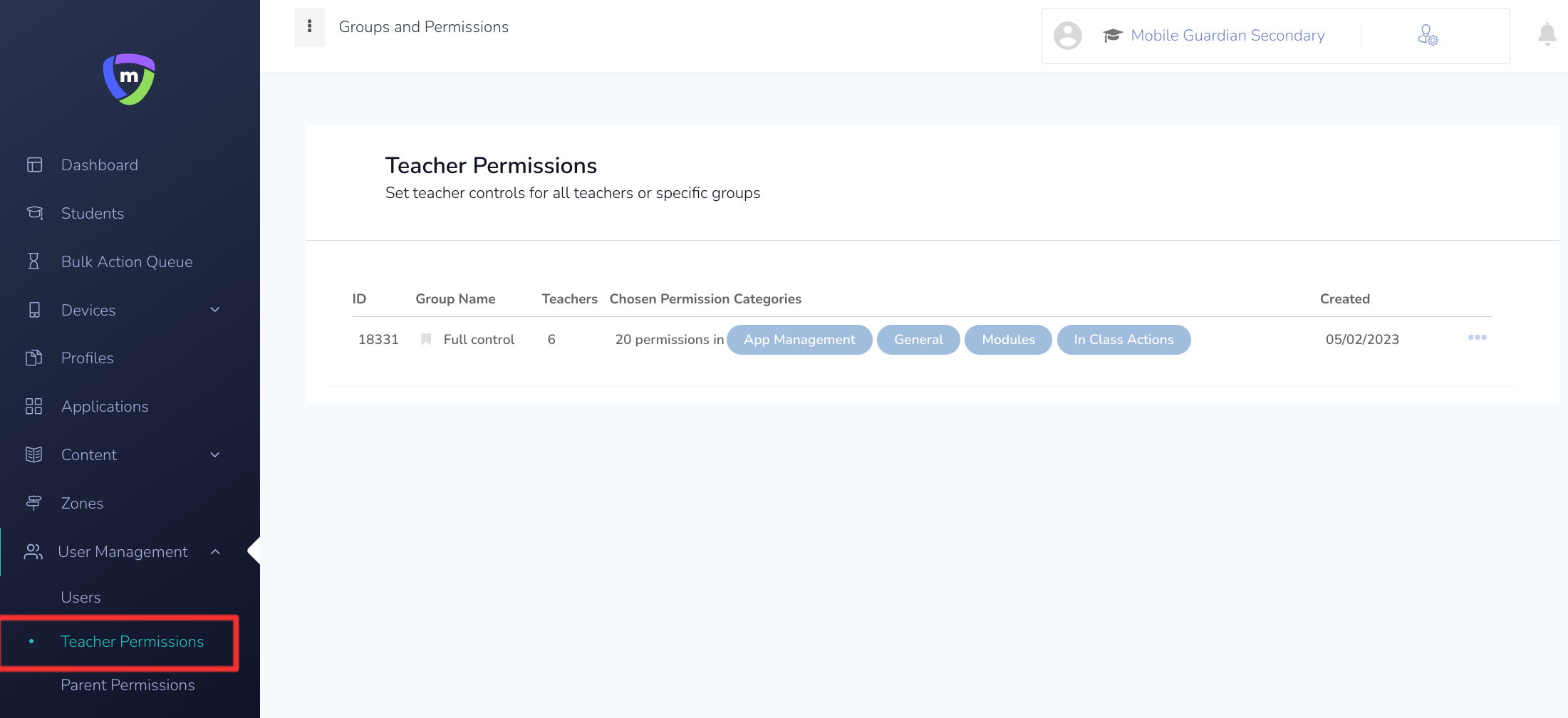Click the Bulk Action Queue hourglass icon
The height and width of the screenshot is (718, 1568).
click(33, 261)
